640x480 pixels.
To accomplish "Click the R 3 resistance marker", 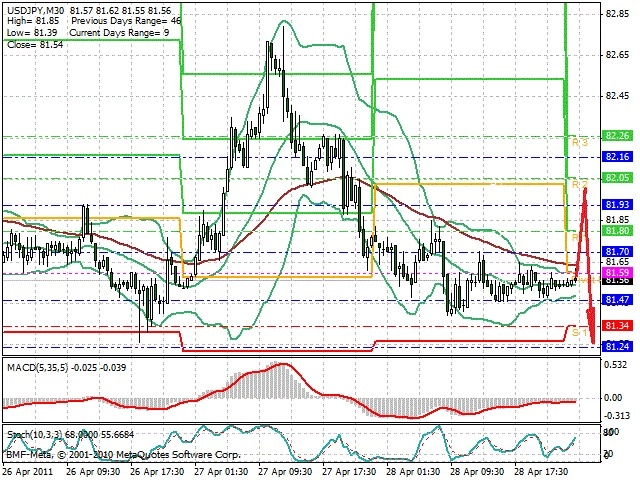I will pos(580,142).
